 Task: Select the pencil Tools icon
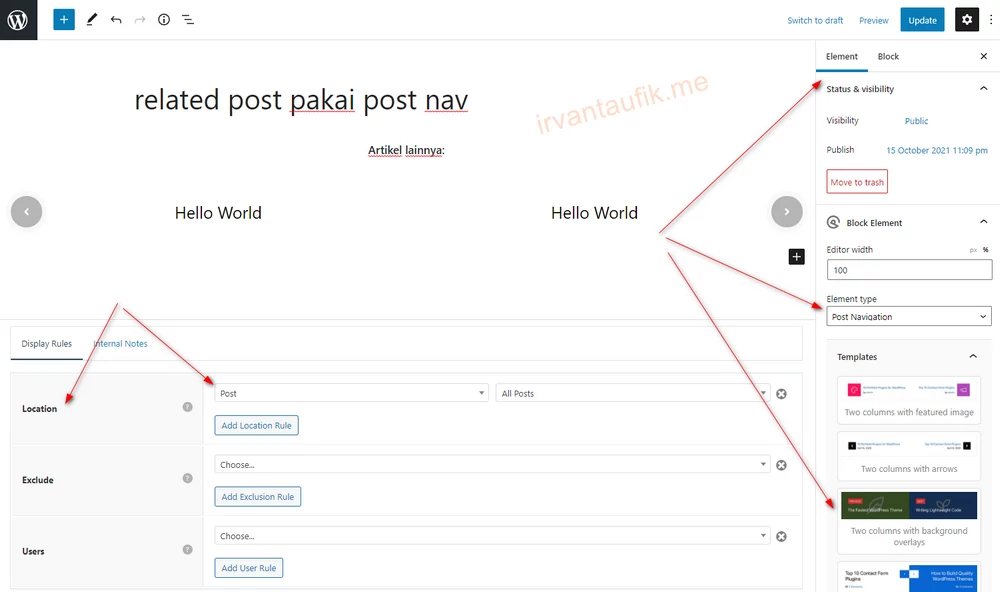coord(92,20)
